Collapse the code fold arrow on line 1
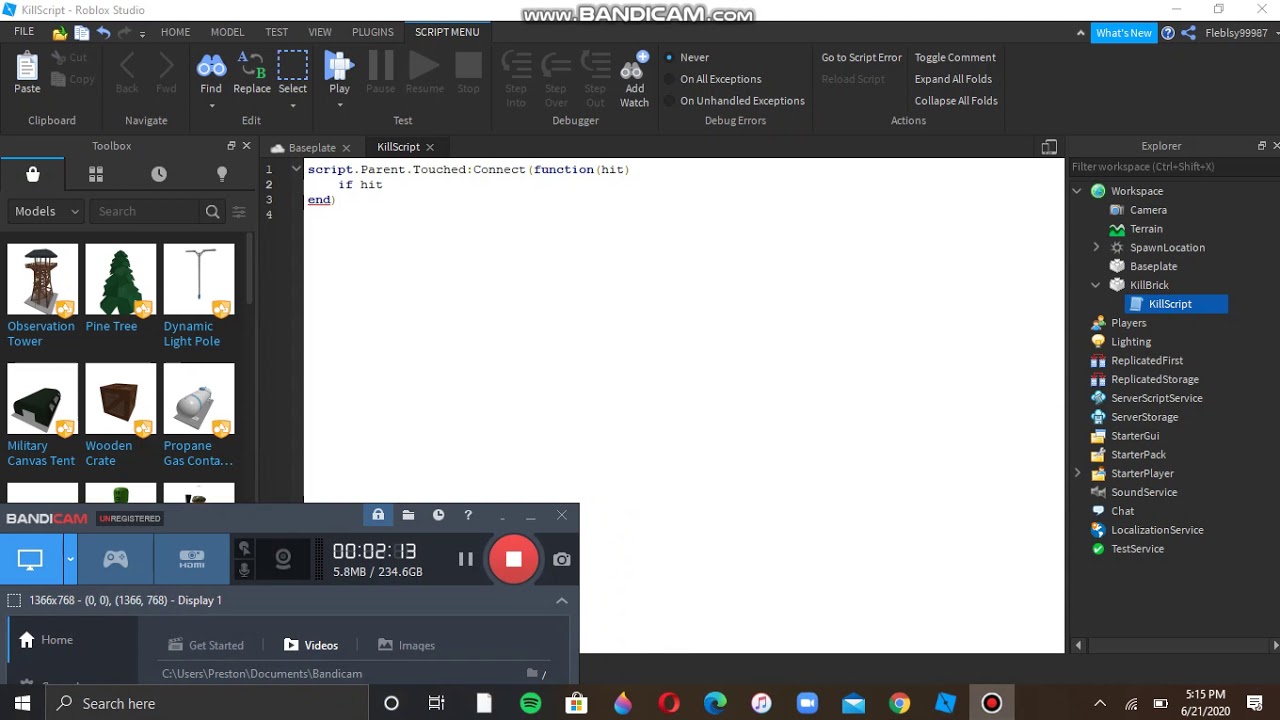 click(x=295, y=169)
